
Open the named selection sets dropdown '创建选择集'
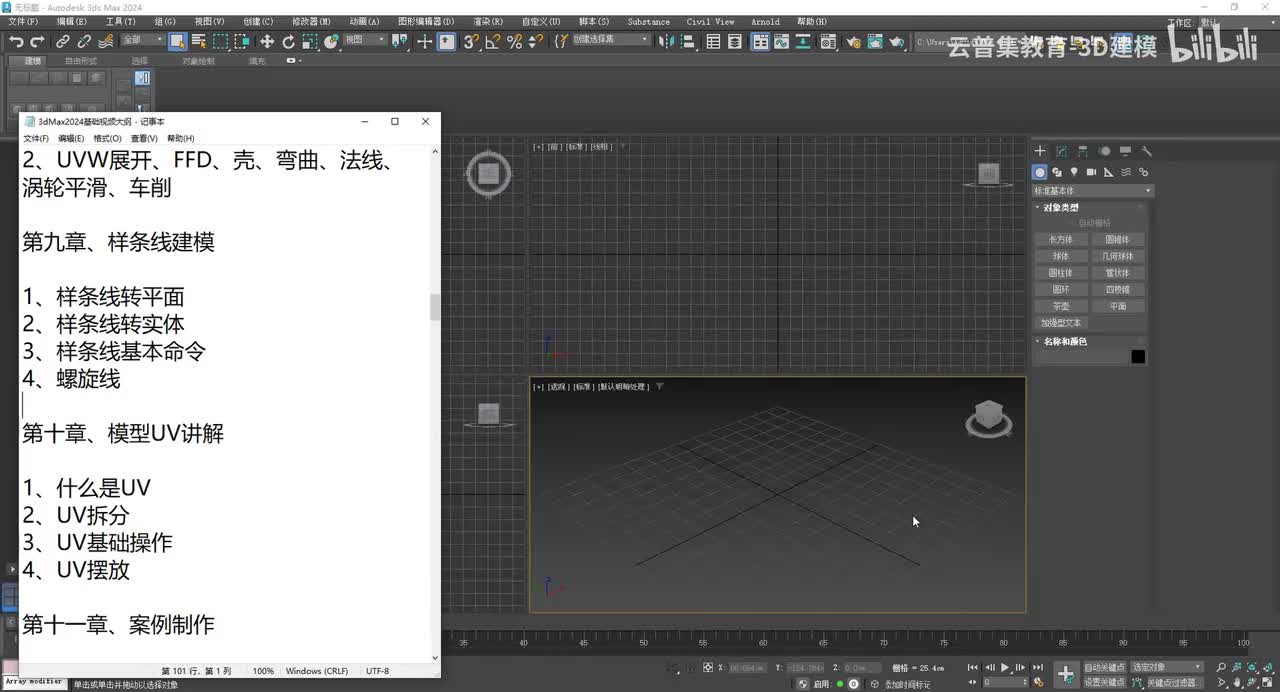coord(610,40)
